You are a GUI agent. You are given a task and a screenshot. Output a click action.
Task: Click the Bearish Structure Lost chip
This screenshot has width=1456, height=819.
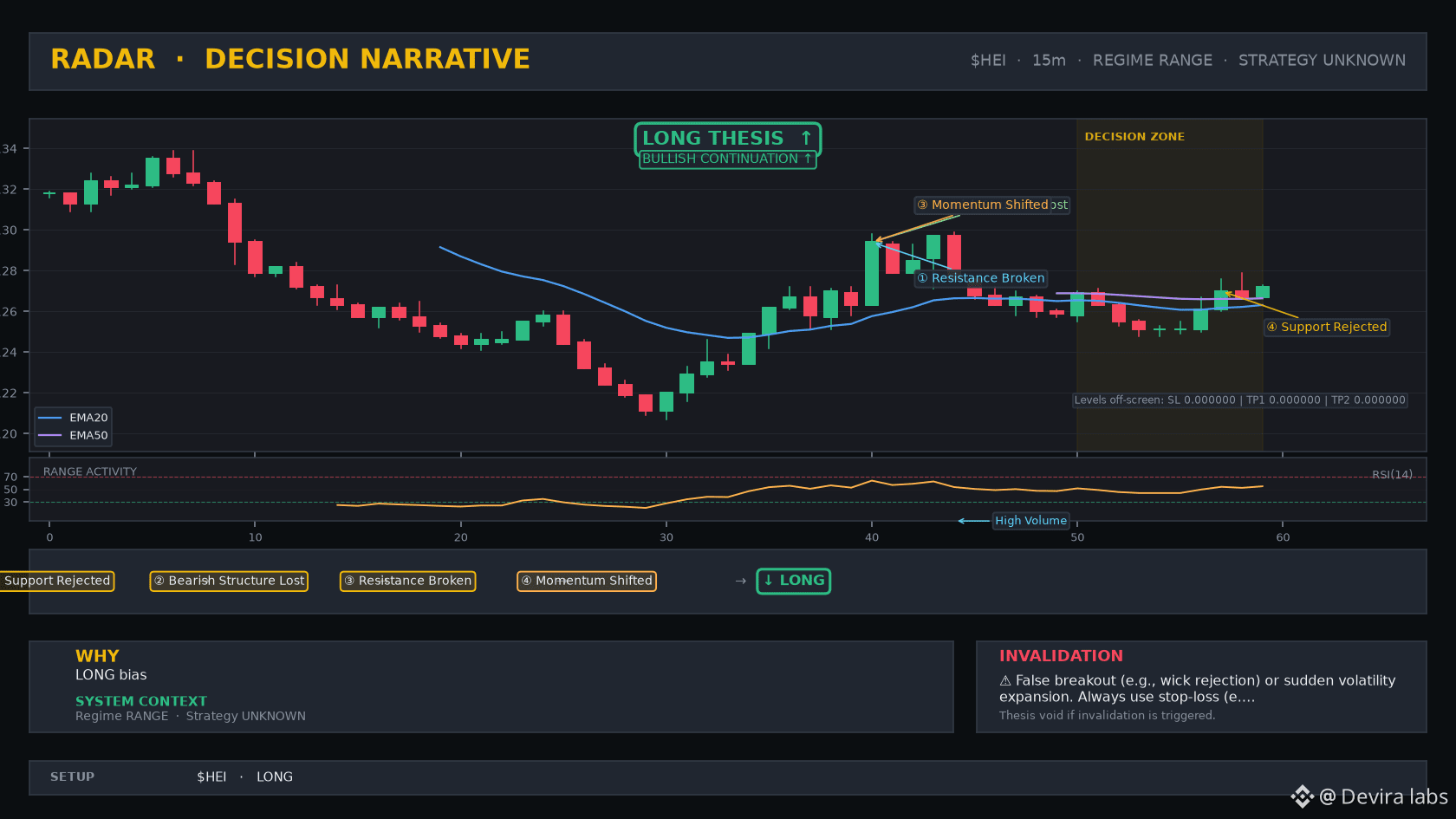coord(230,581)
